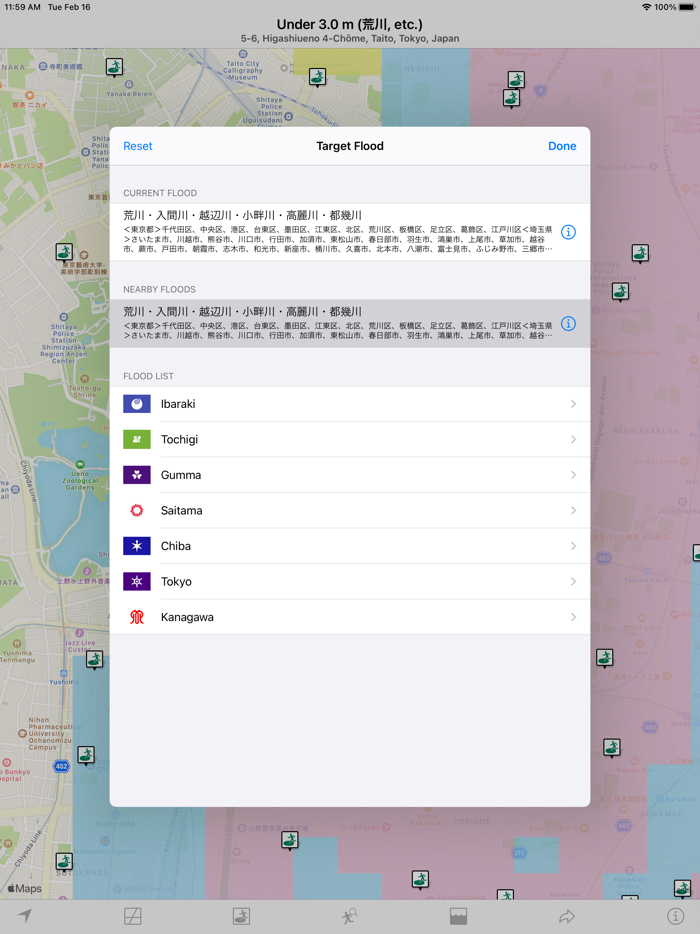Screen dimensions: 700x934
Task: Tap the Under 3.0 m title text
Action: [x=350, y=24]
